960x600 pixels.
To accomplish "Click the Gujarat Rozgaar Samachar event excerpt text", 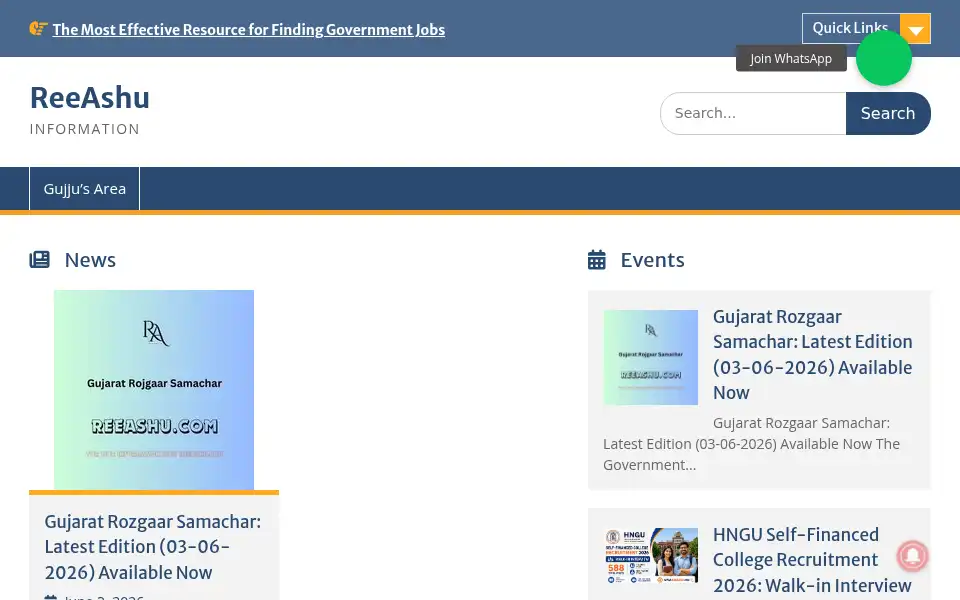I will click(751, 444).
